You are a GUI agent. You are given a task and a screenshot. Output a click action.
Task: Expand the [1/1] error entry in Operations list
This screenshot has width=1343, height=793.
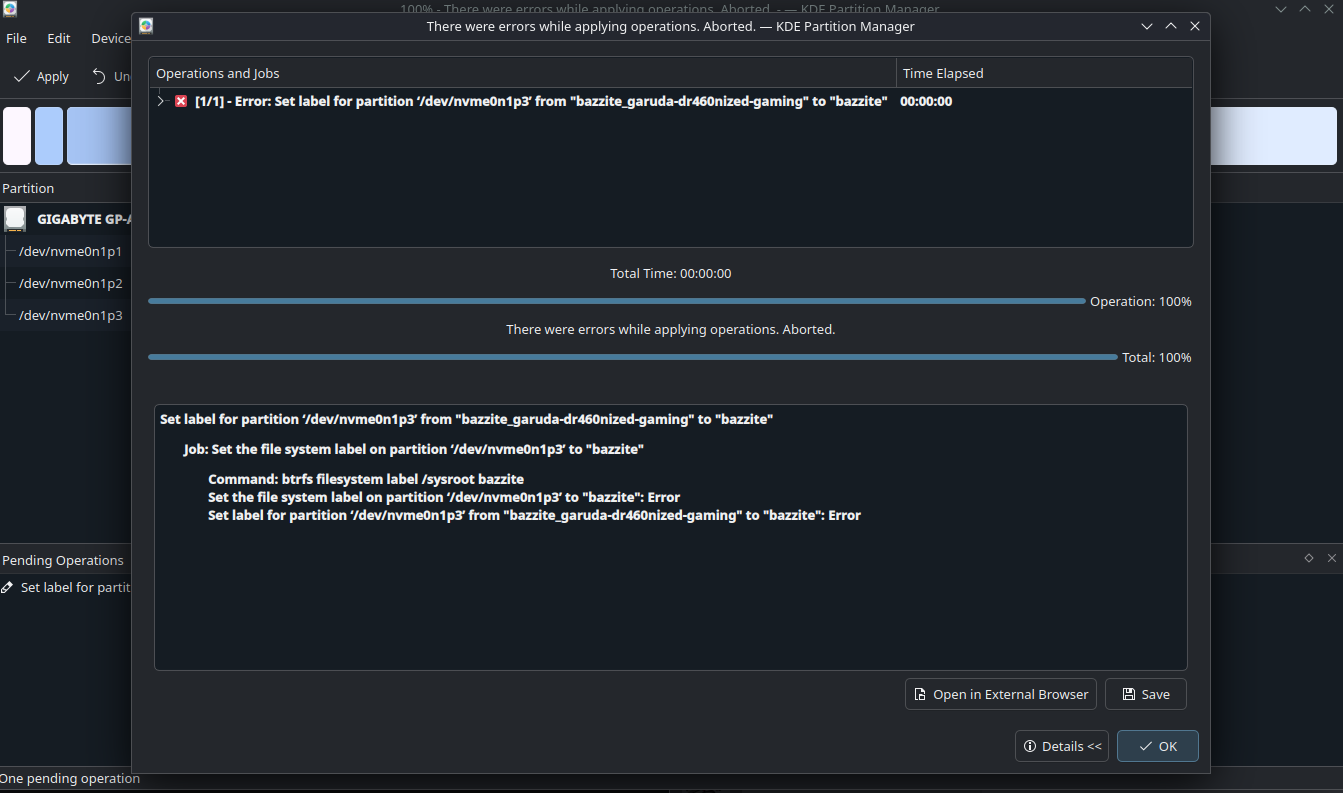(160, 101)
